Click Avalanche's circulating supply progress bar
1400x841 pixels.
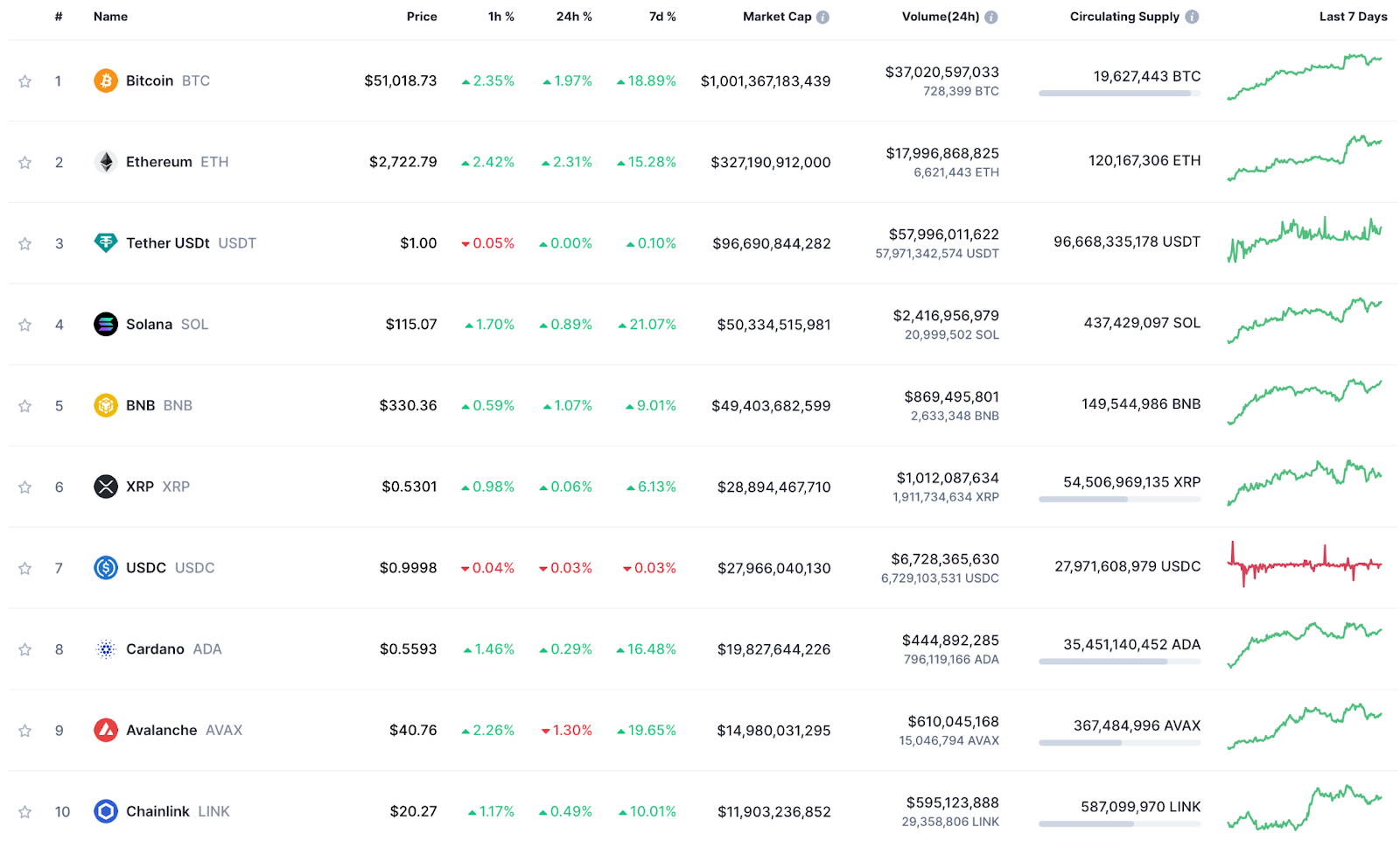click(x=1119, y=742)
